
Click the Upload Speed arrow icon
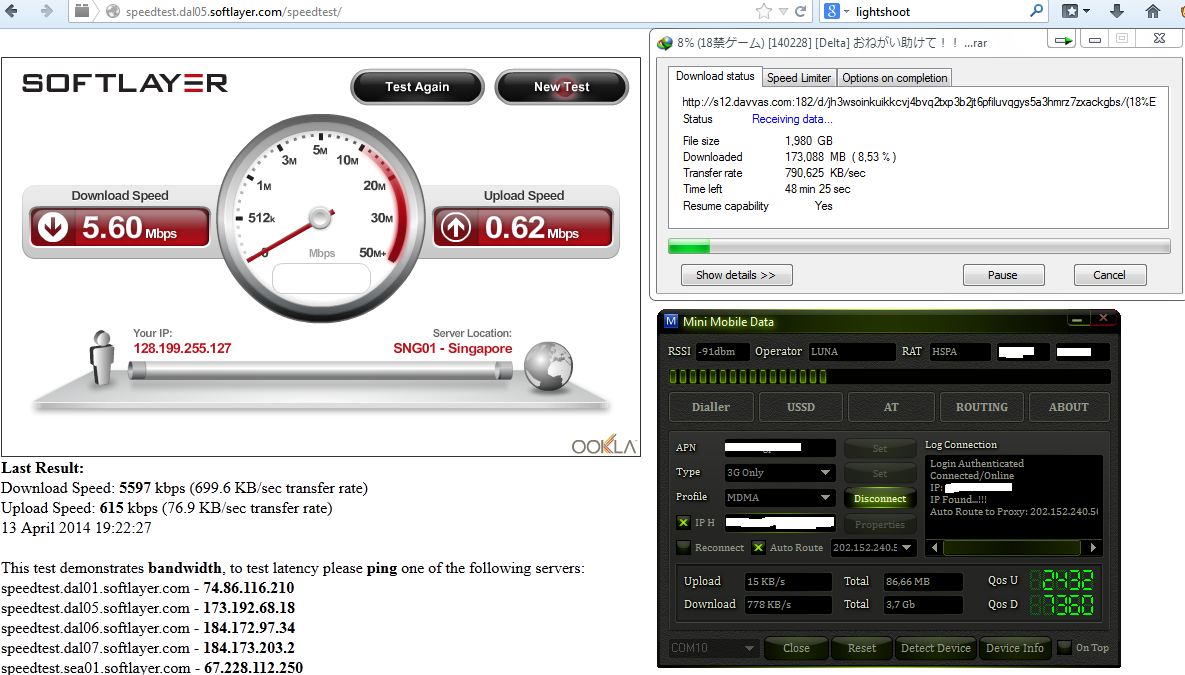click(456, 227)
